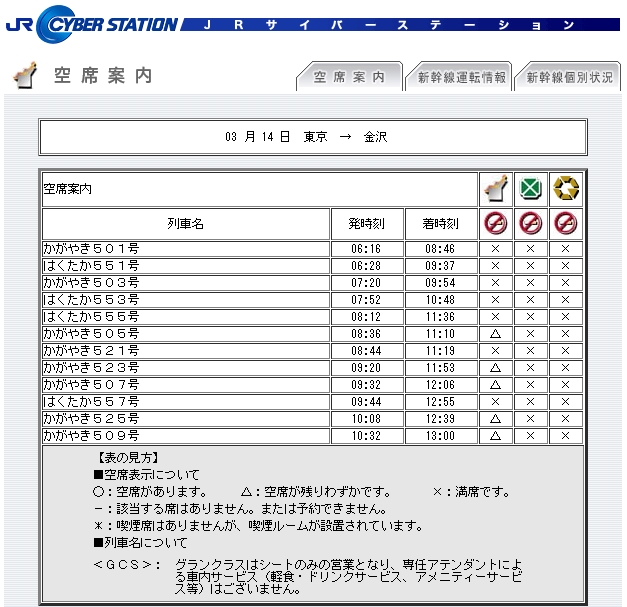The height and width of the screenshot is (607, 627).
Task: Click the 【表の見方】 legend heading
Action: click(128, 457)
